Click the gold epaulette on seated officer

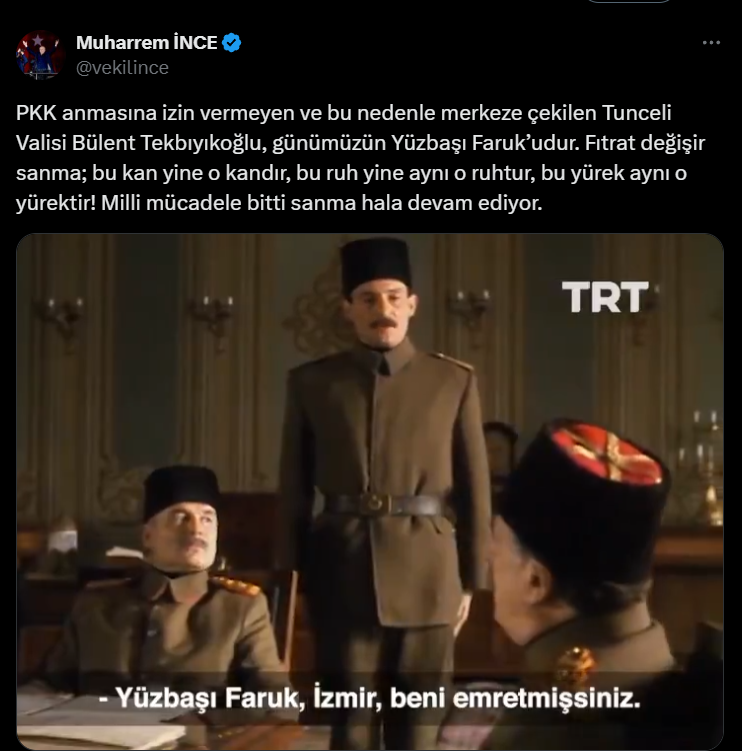(234, 586)
